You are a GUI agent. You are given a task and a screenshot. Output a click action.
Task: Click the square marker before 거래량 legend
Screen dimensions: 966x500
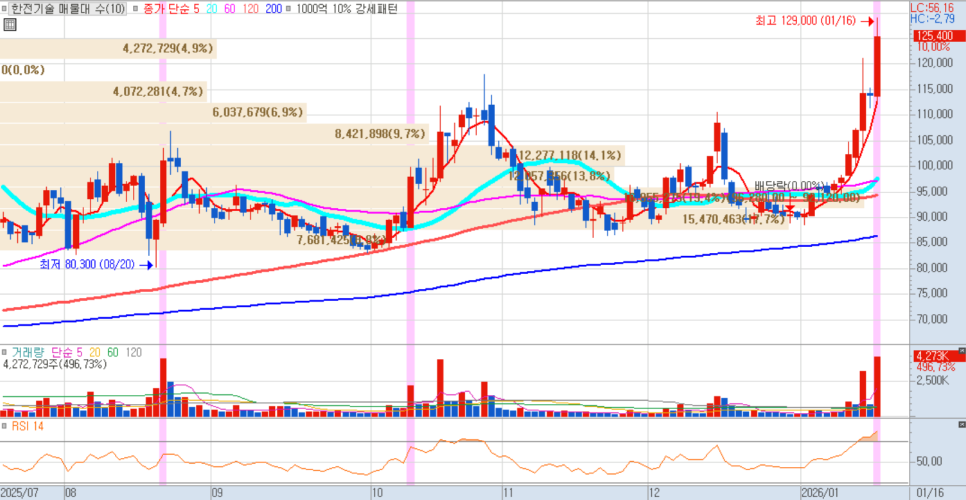click(5, 353)
